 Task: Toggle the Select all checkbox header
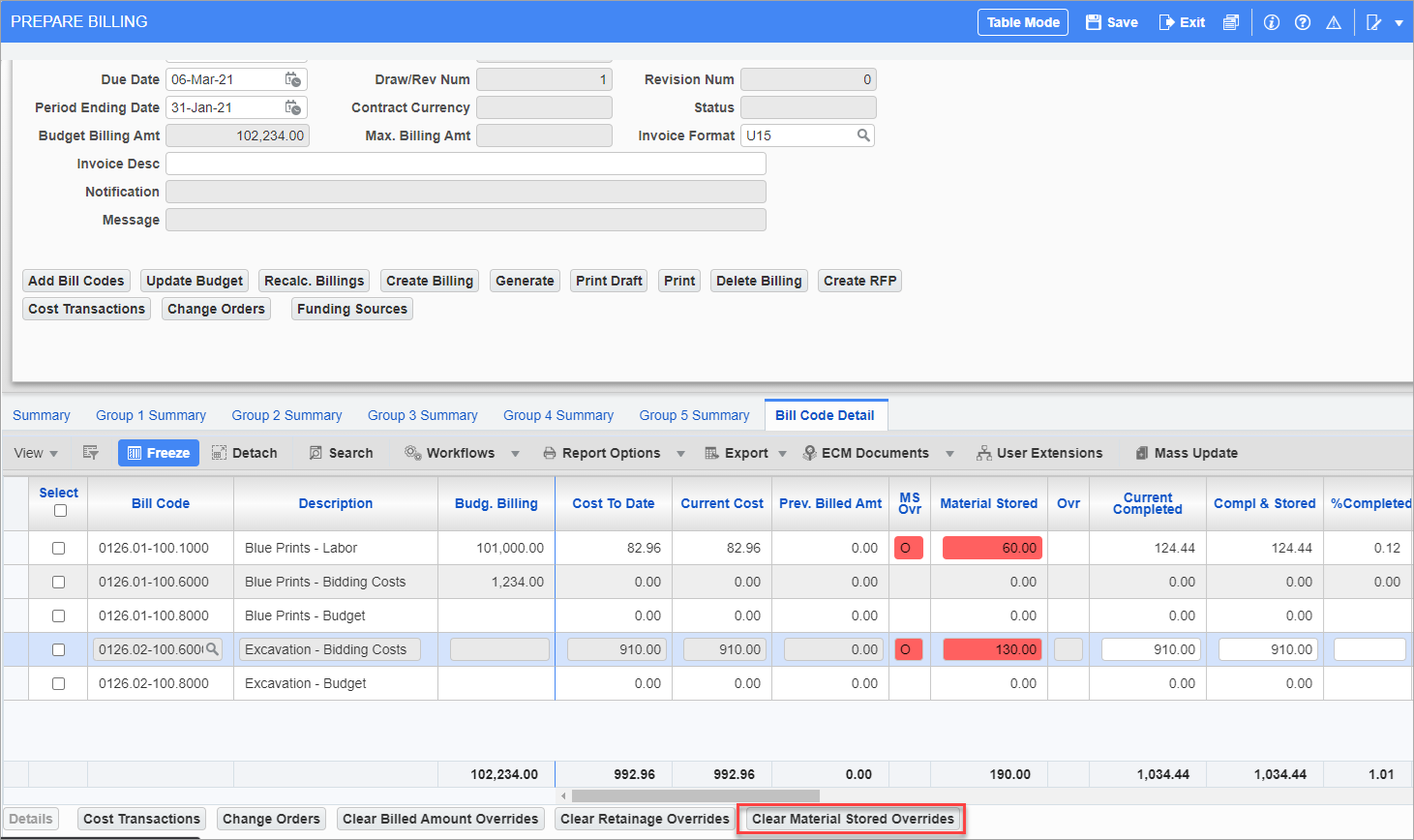(x=58, y=512)
